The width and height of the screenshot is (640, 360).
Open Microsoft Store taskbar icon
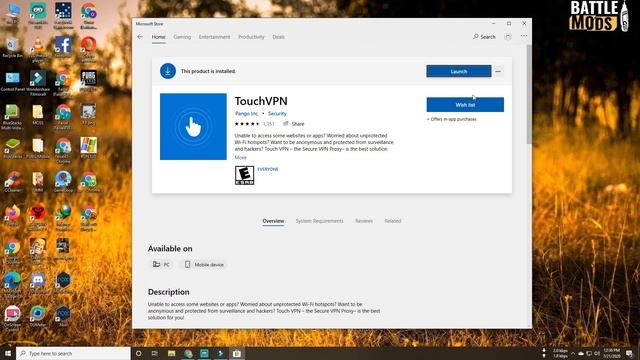237,353
